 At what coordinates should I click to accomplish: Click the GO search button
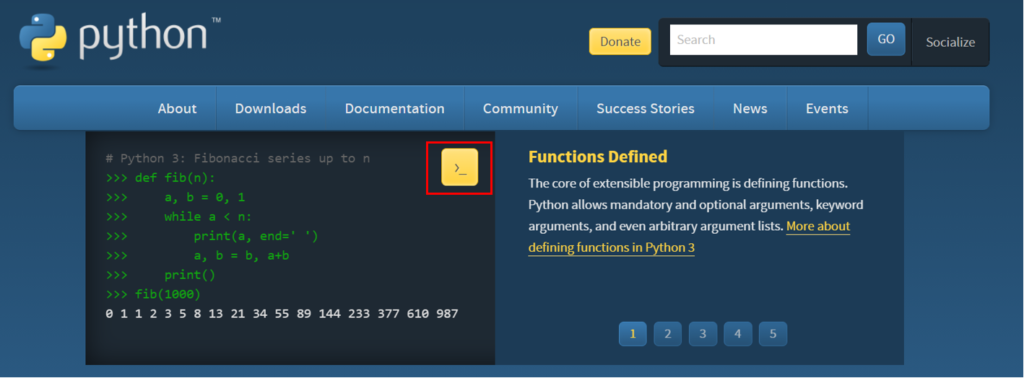(x=886, y=39)
